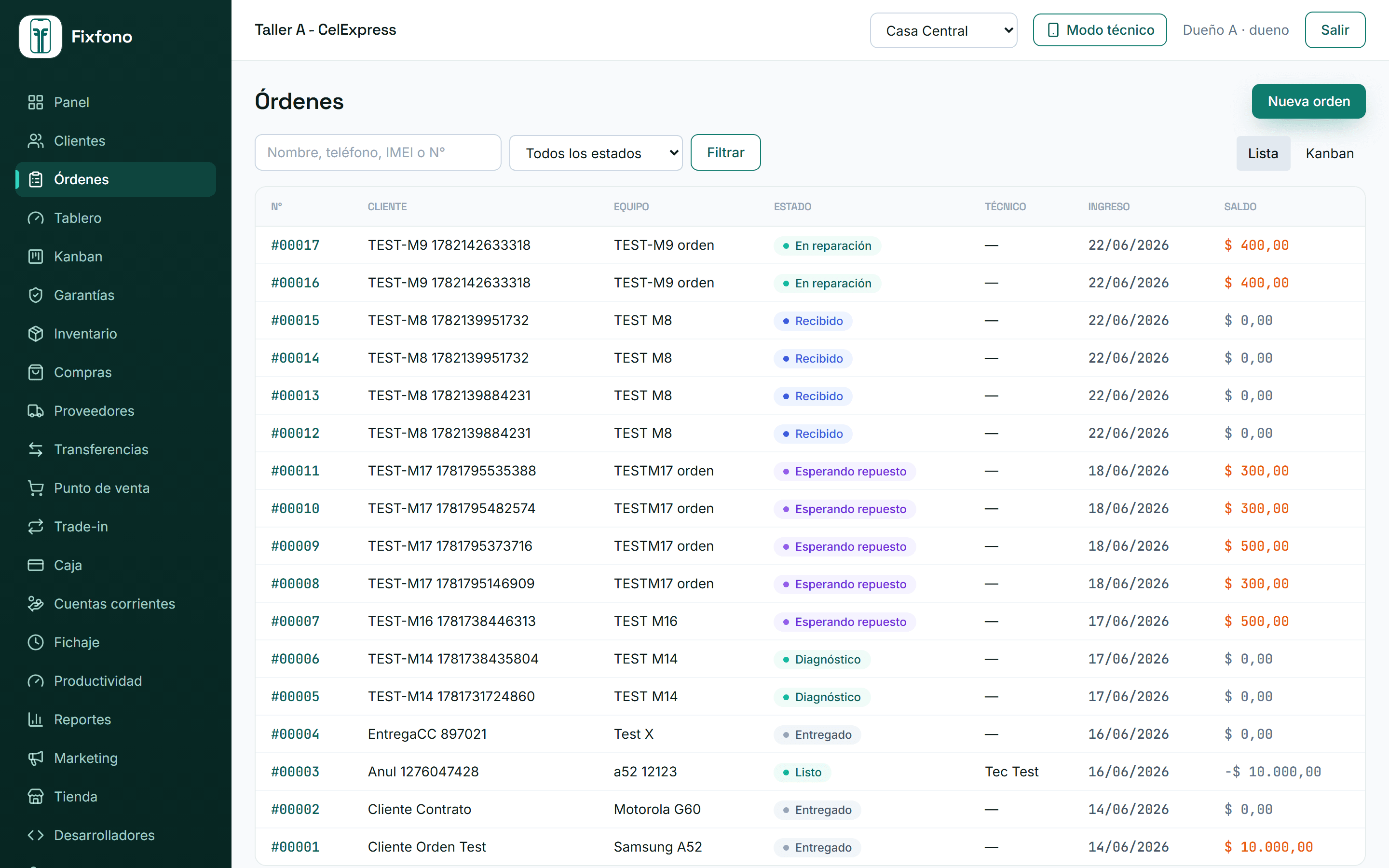Image resolution: width=1389 pixels, height=868 pixels.
Task: Click Tec Test technician cell
Action: [1011, 772]
